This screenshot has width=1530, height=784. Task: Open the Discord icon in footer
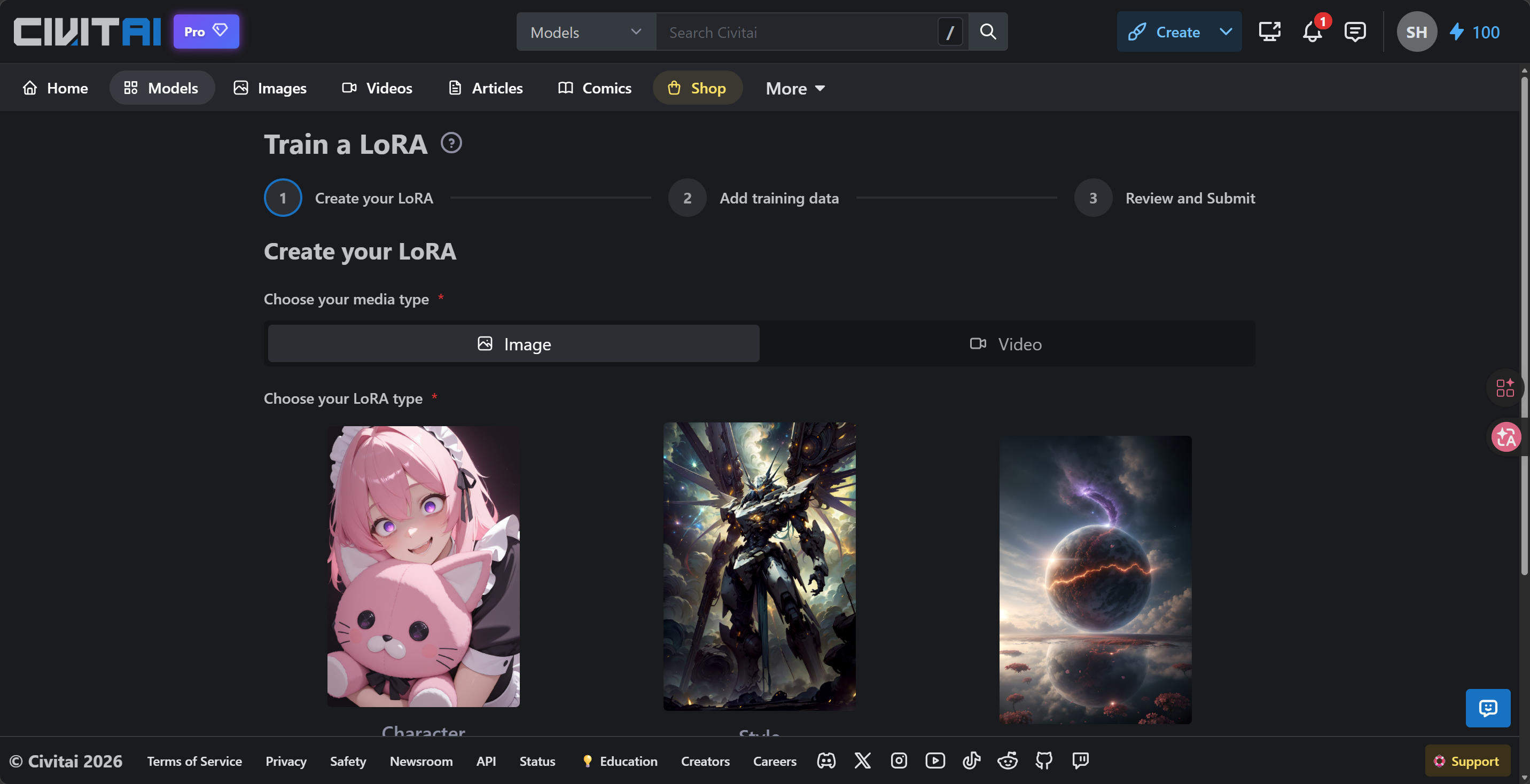pos(826,761)
